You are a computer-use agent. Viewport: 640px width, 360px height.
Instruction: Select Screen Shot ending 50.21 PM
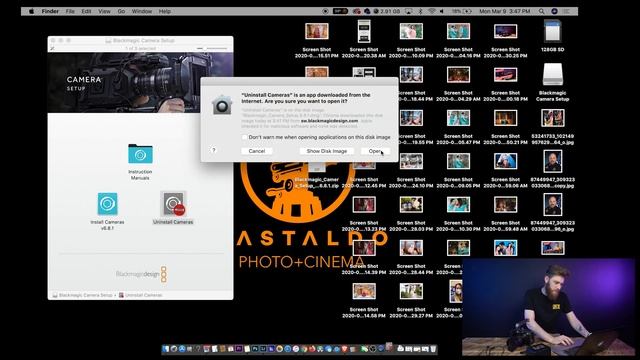click(x=505, y=118)
